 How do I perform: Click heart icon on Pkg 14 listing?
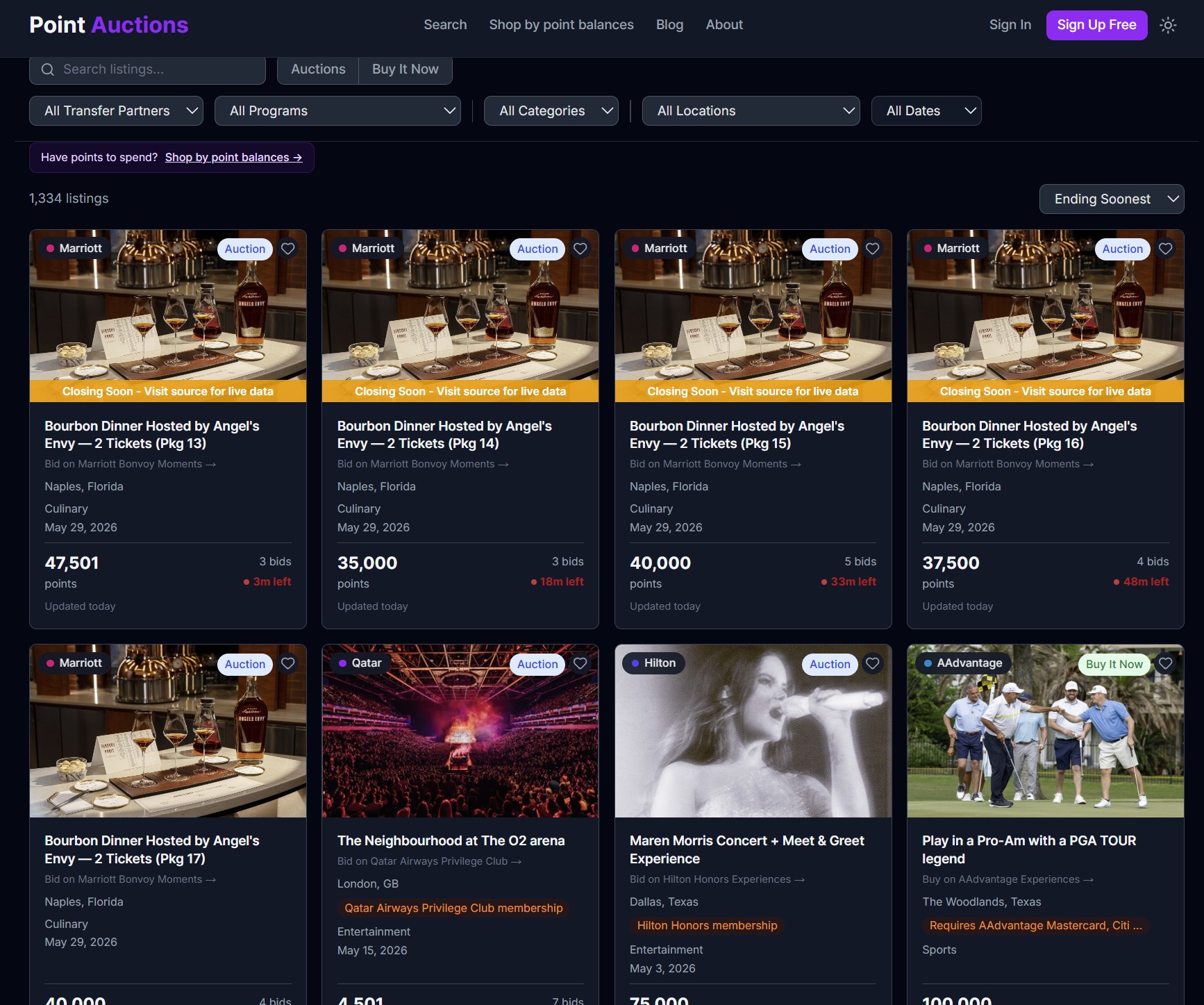pos(580,249)
